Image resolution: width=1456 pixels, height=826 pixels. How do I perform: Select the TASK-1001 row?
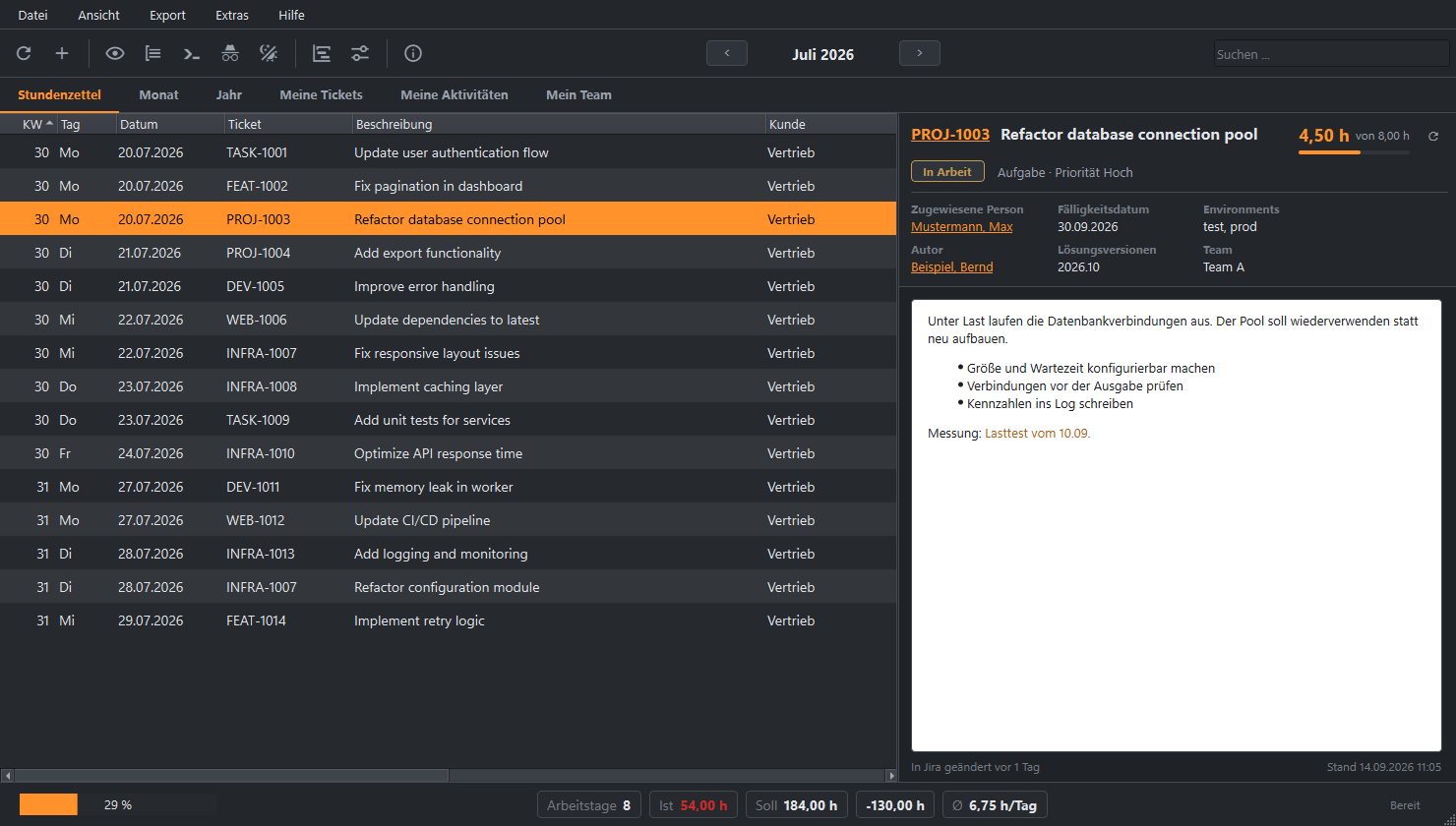coord(448,152)
